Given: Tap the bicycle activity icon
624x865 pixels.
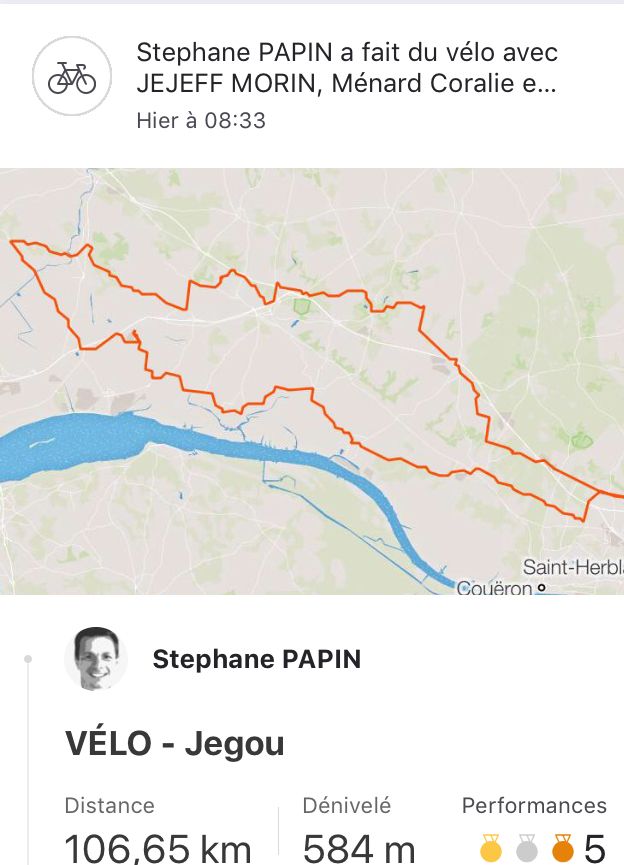Looking at the screenshot, I should [x=71, y=79].
